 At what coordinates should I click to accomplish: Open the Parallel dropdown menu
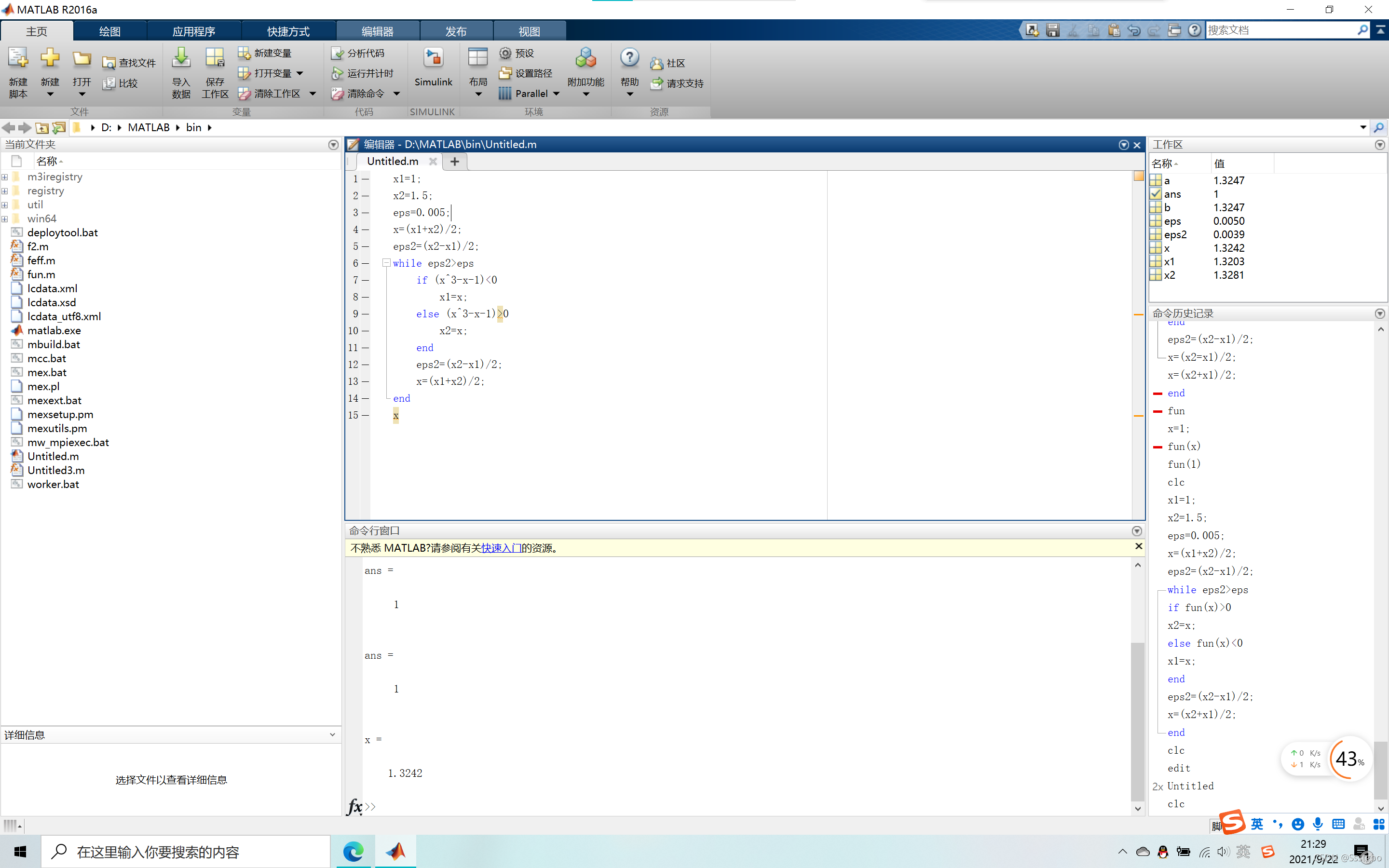(556, 94)
